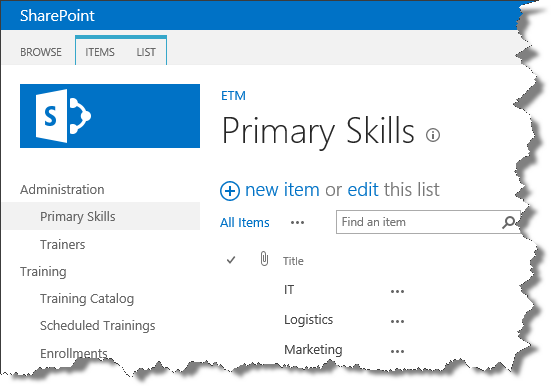This screenshot has height=386, width=551.
Task: Open Training Catalog in the navigation
Action: pos(87,298)
